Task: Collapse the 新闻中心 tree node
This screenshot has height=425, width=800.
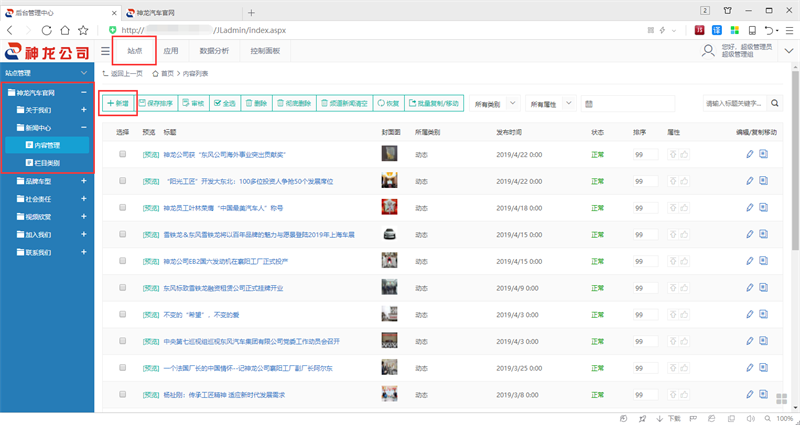Action: [84, 128]
